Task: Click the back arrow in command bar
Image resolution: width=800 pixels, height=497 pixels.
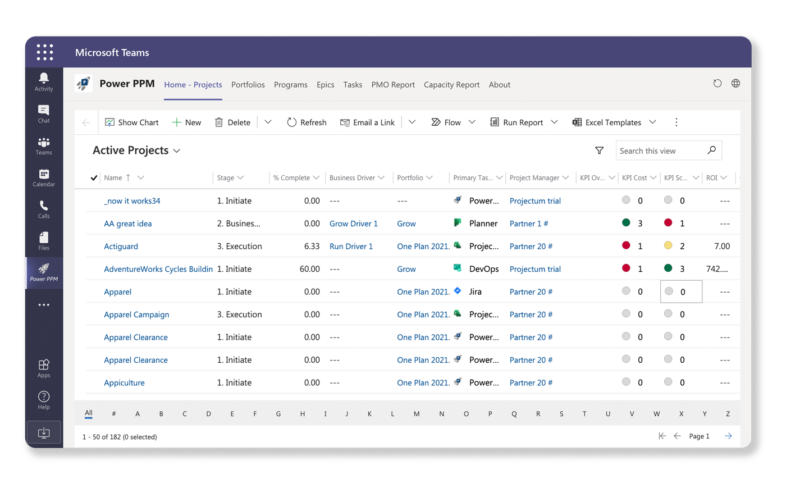Action: [x=86, y=122]
